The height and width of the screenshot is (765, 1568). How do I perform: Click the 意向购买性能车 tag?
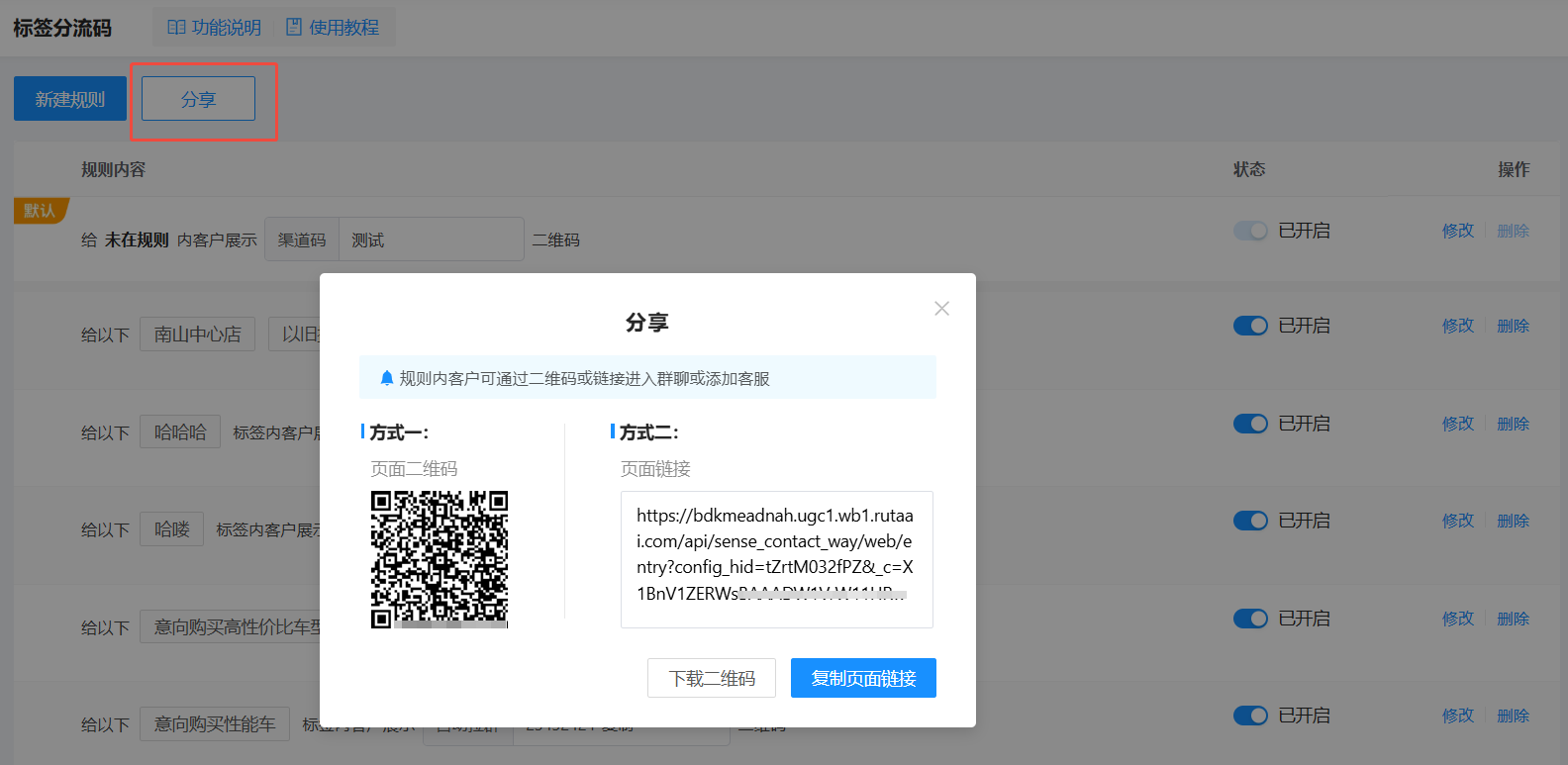215,724
